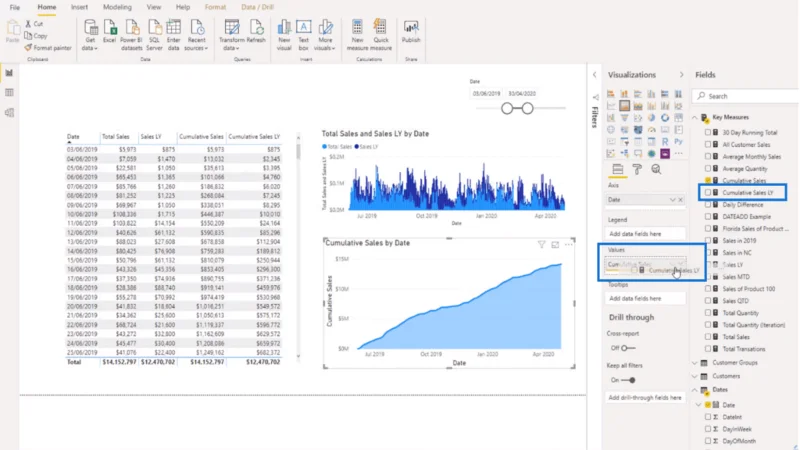The image size is (800, 450).
Task: Insert a New visual
Action: (x=284, y=35)
